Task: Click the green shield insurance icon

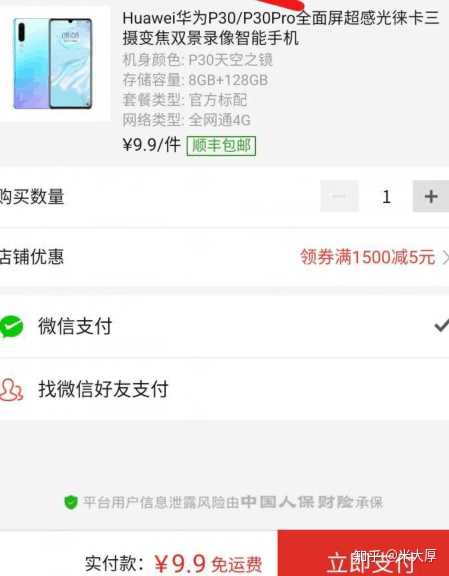Action: point(71,502)
